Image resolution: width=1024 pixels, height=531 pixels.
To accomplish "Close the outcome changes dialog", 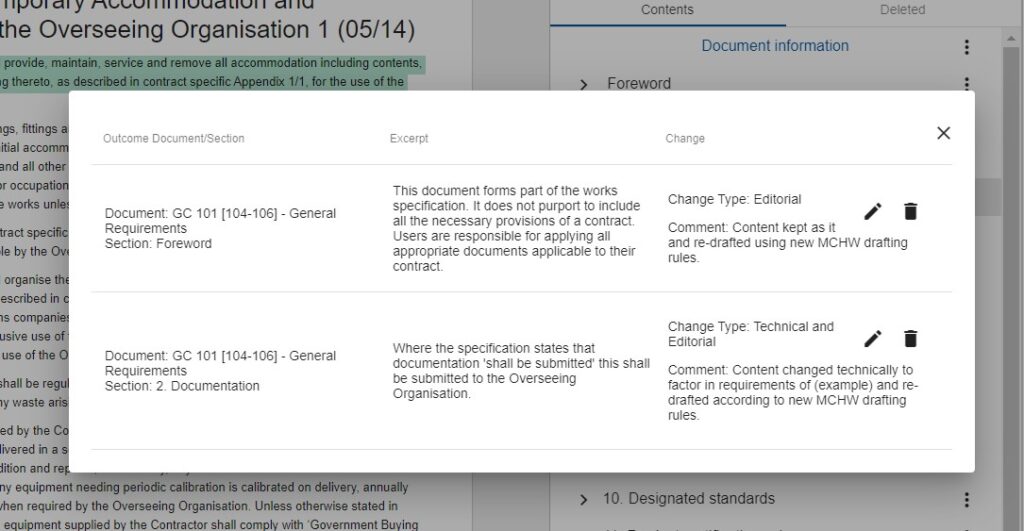I will pos(943,133).
